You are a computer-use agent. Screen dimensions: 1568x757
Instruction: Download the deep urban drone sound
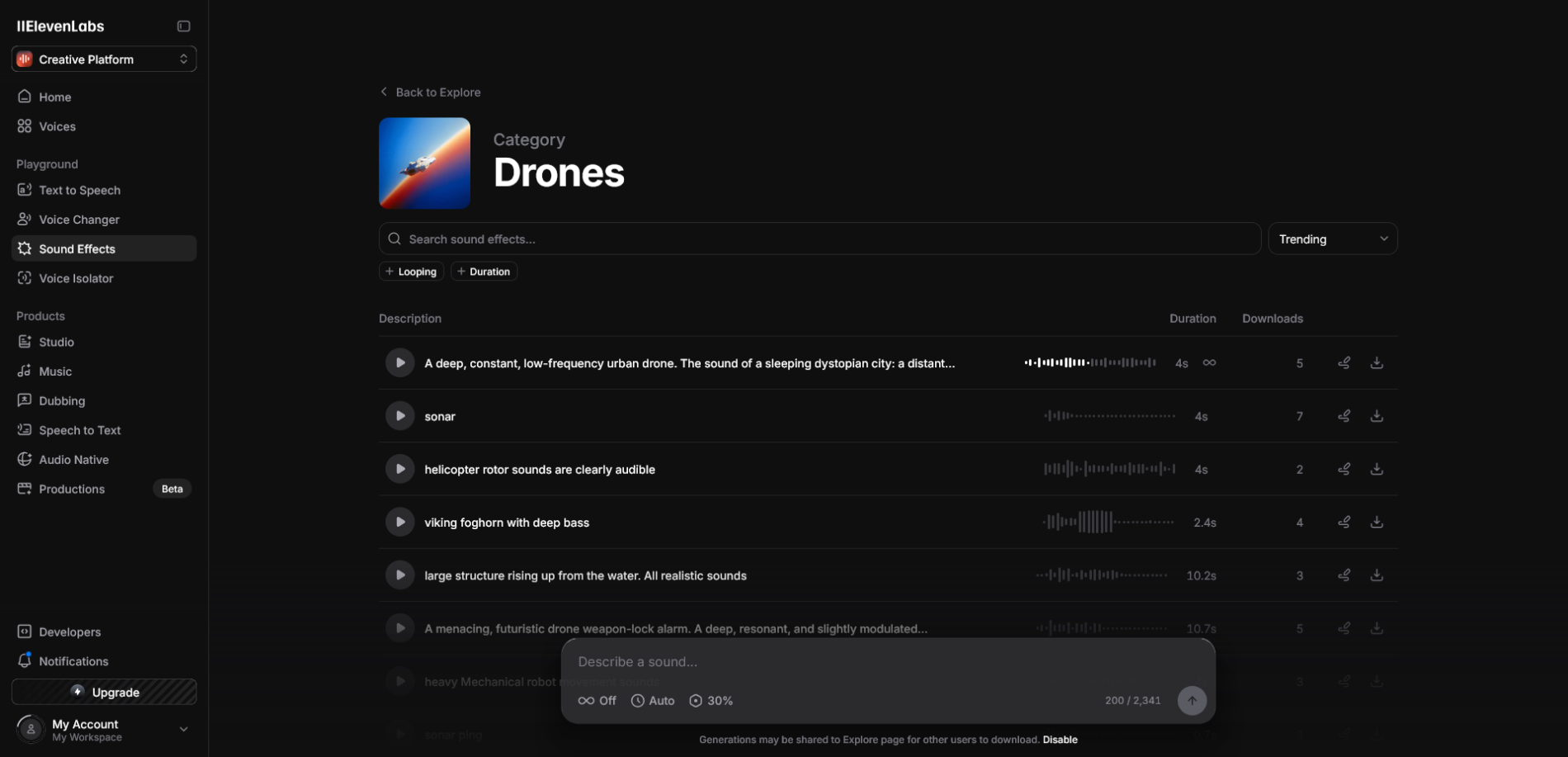[1377, 363]
